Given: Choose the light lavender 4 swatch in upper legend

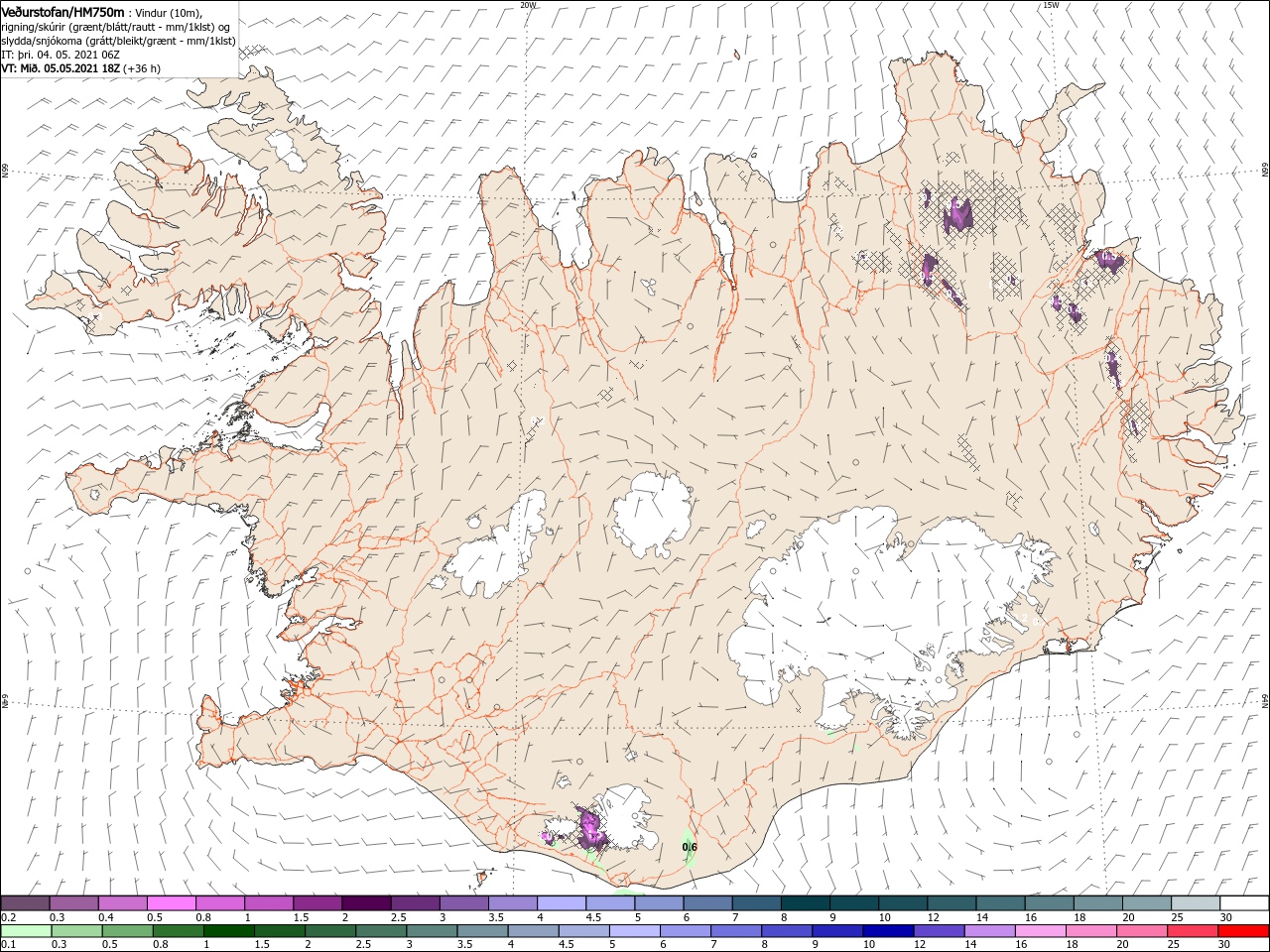Looking at the screenshot, I should (x=562, y=903).
